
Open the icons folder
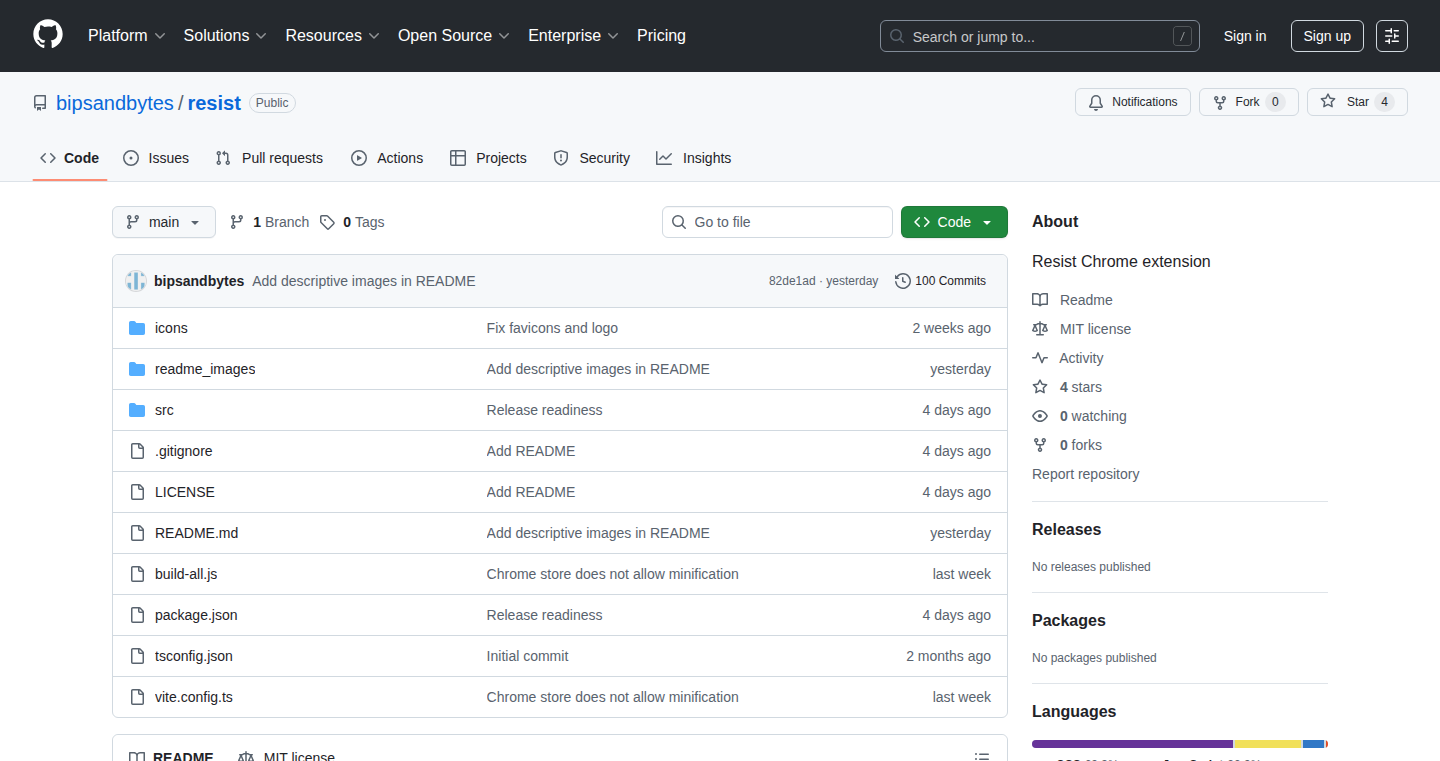click(x=171, y=328)
